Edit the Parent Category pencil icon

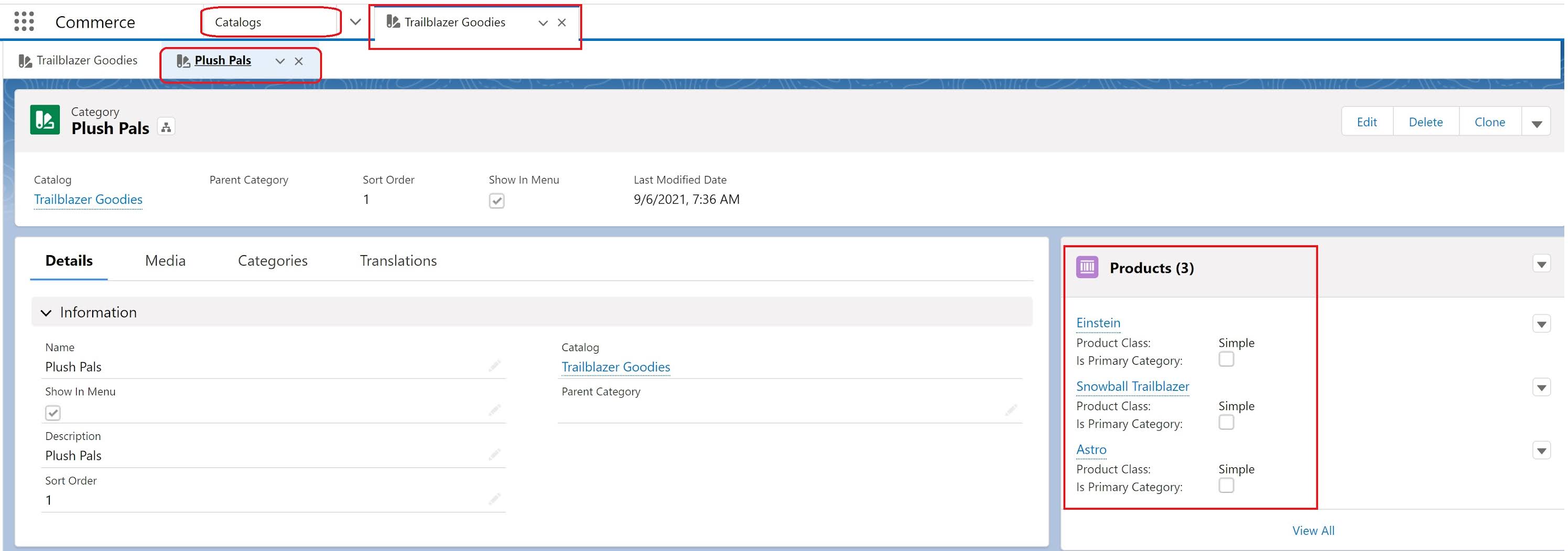click(1011, 411)
